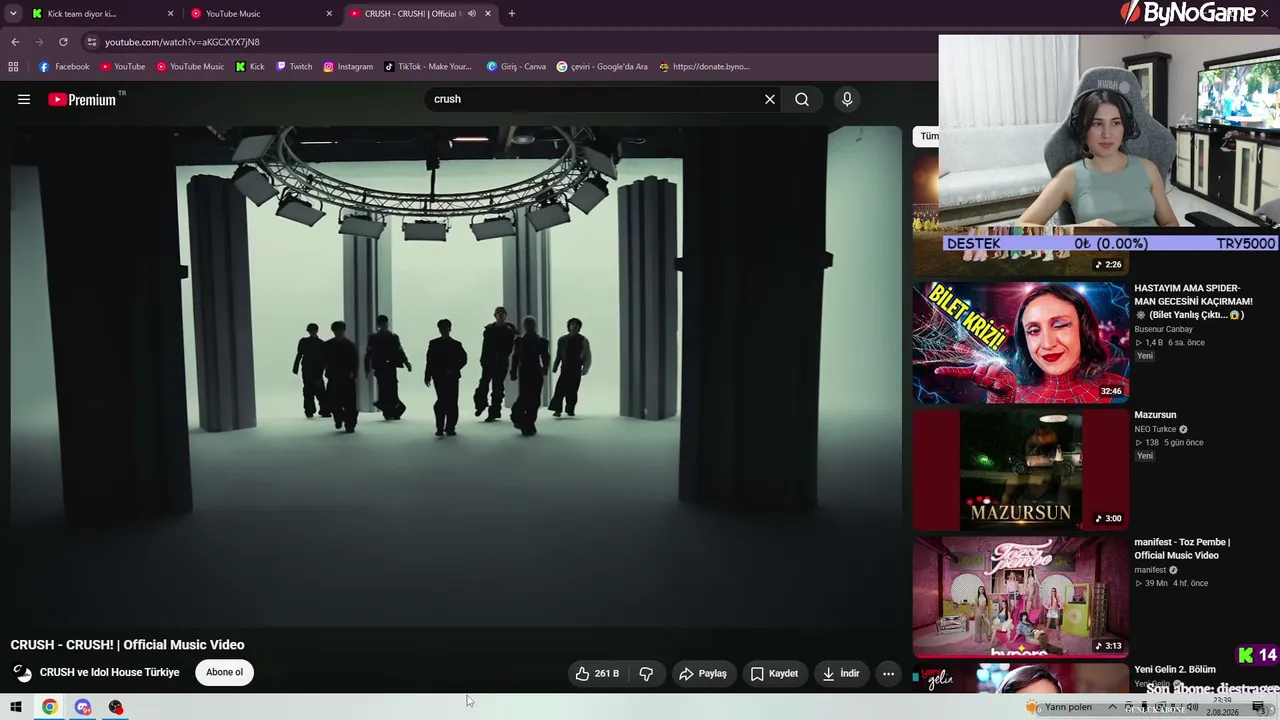Open the TikTok - Make Your... bookmark

pyautogui.click(x=428, y=67)
